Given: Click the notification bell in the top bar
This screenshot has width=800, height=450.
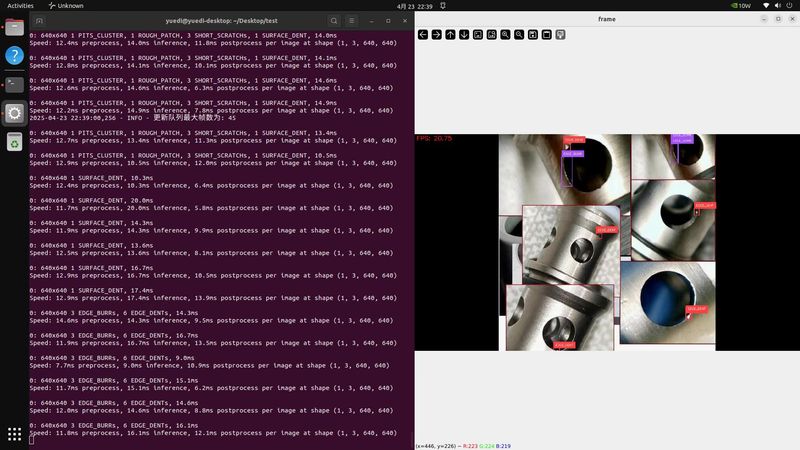Looking at the screenshot, I should tap(443, 6).
